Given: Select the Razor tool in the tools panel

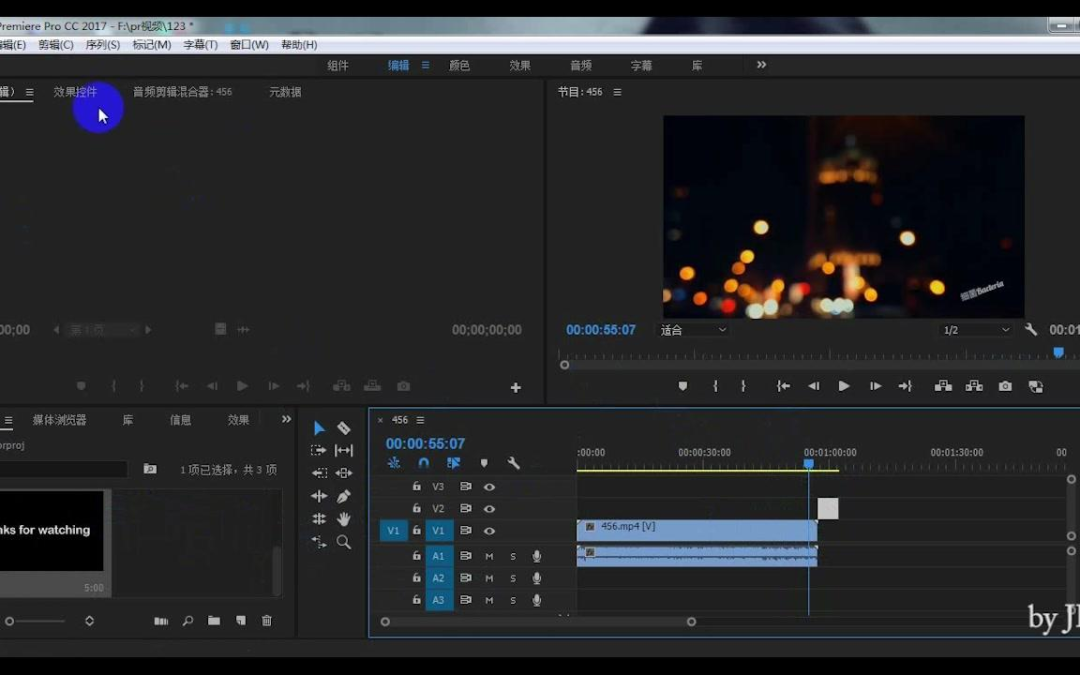Looking at the screenshot, I should (344, 428).
